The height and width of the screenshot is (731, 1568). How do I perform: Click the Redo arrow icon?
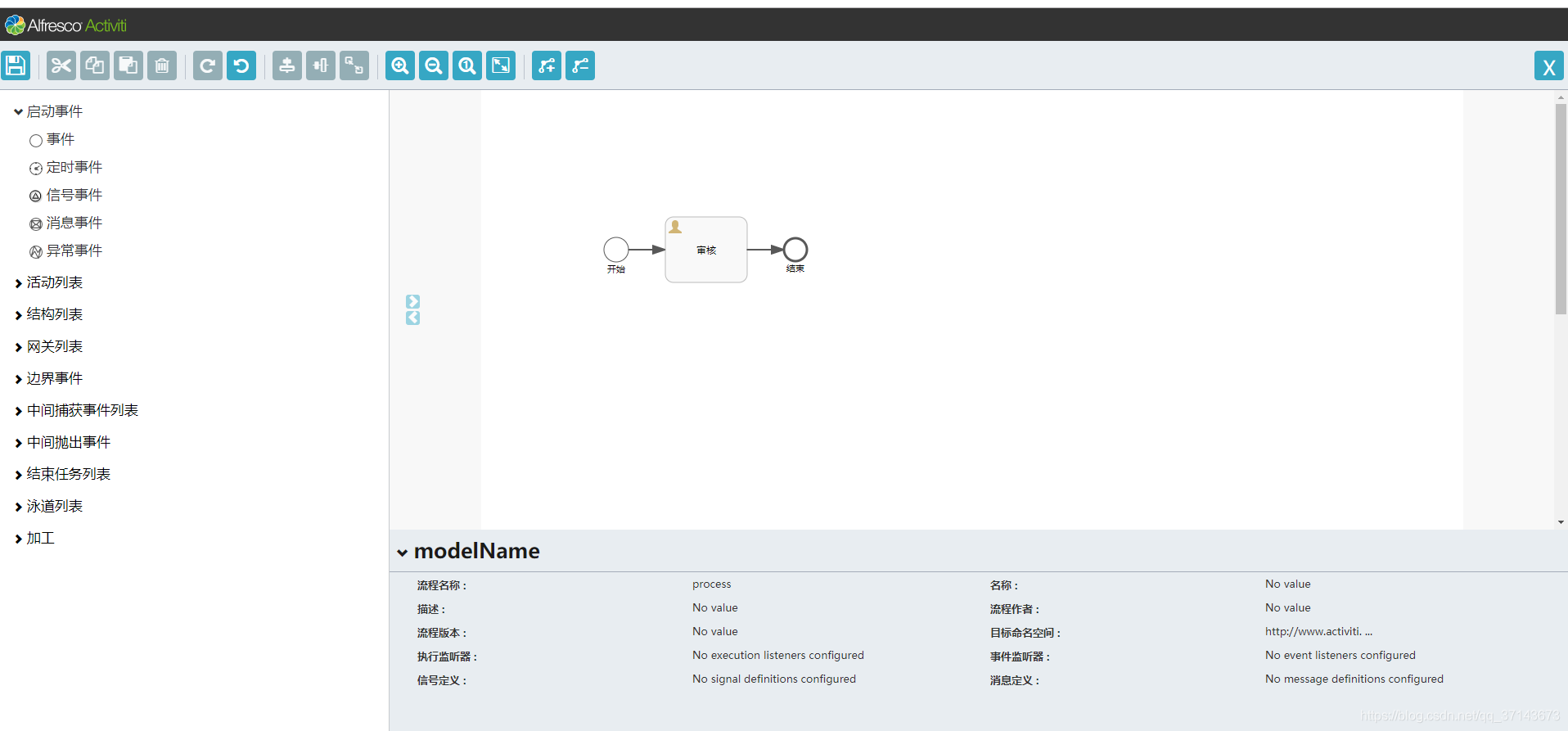[x=208, y=65]
